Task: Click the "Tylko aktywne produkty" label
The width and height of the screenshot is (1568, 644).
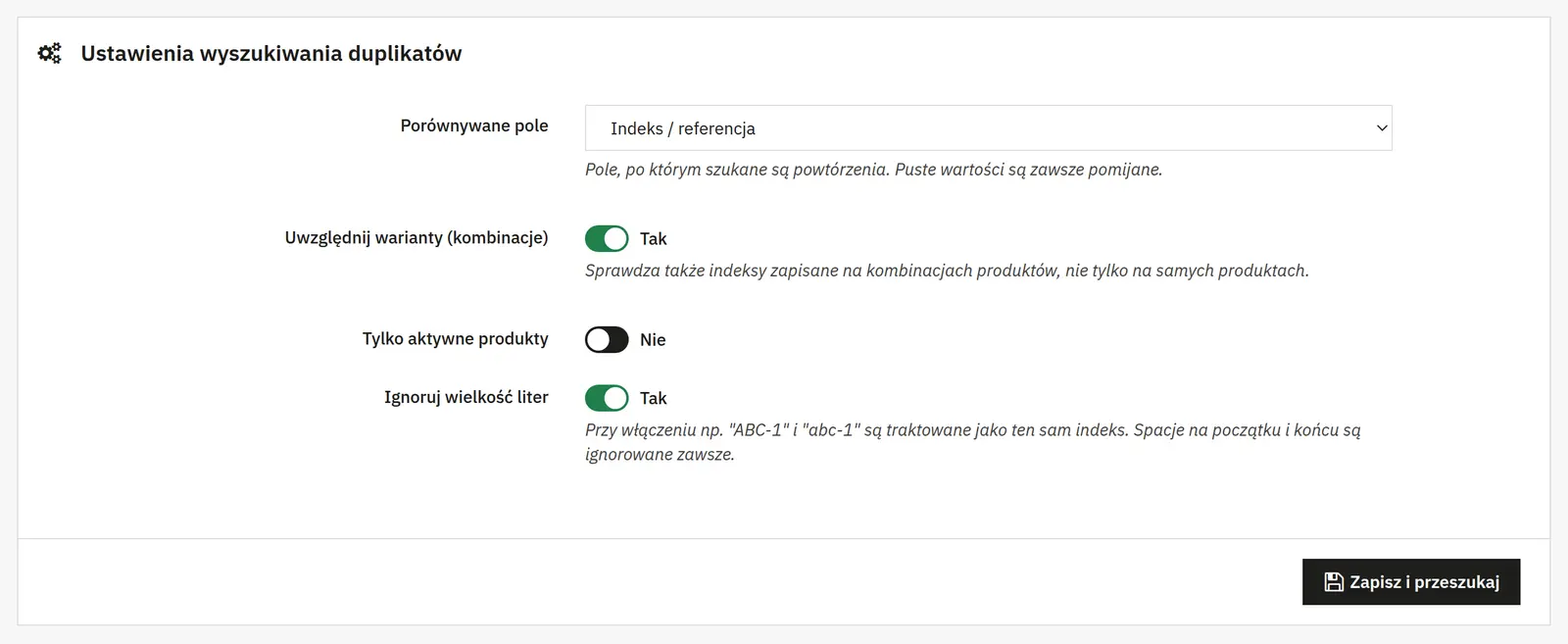Action: point(456,339)
